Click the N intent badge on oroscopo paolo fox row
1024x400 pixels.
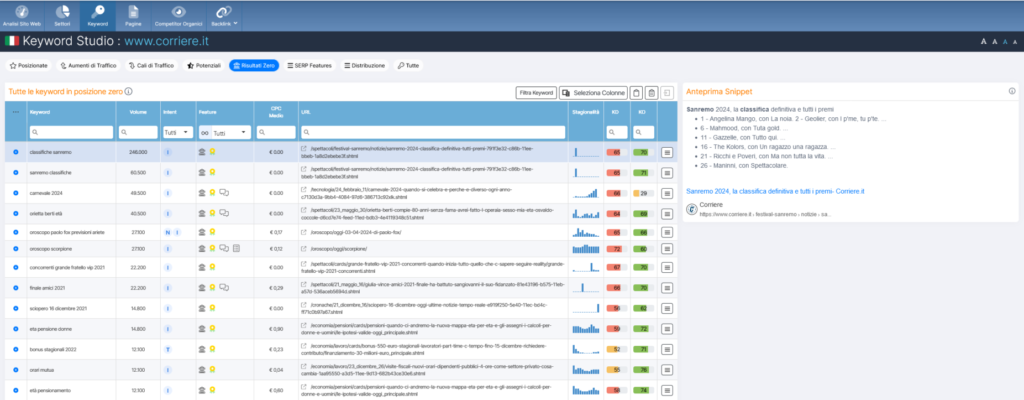pos(167,232)
